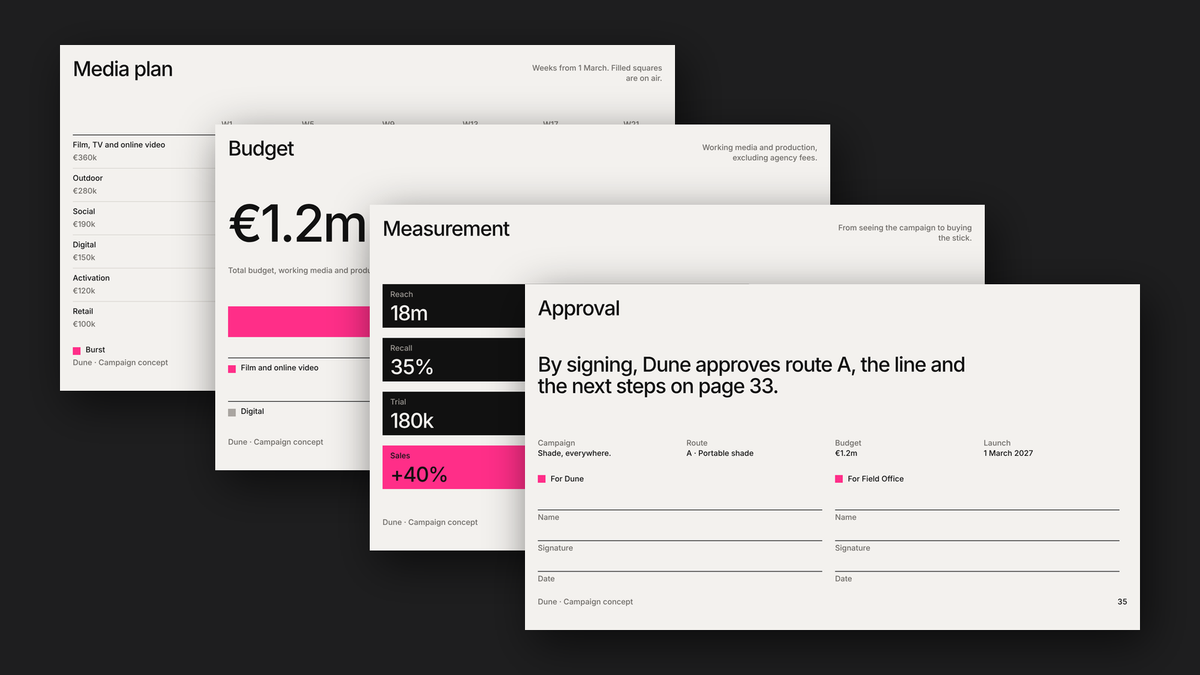Click the Reach 18m metric block
This screenshot has height=675, width=1200.
(x=454, y=306)
